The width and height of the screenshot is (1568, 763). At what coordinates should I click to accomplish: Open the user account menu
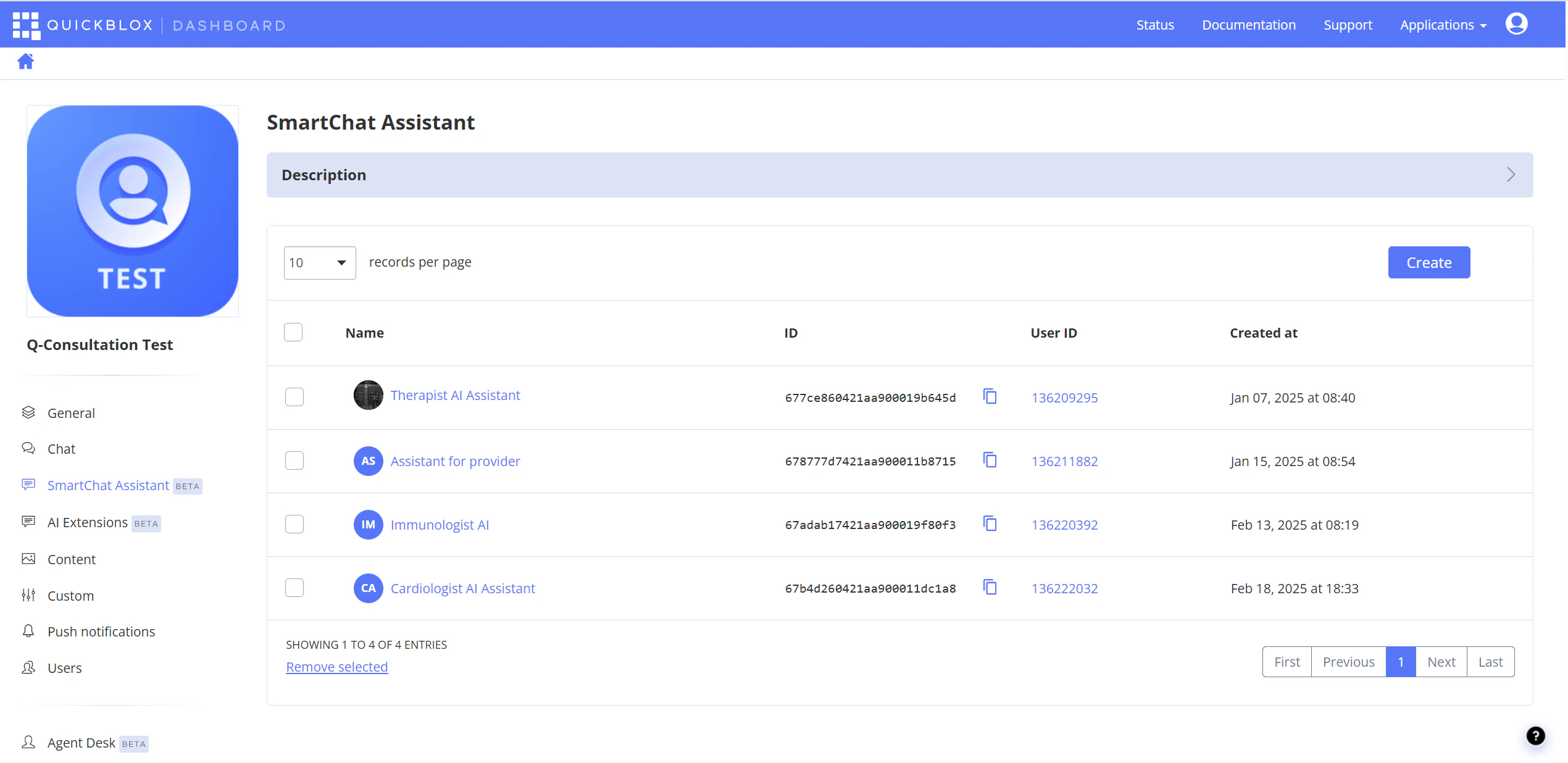[1517, 24]
